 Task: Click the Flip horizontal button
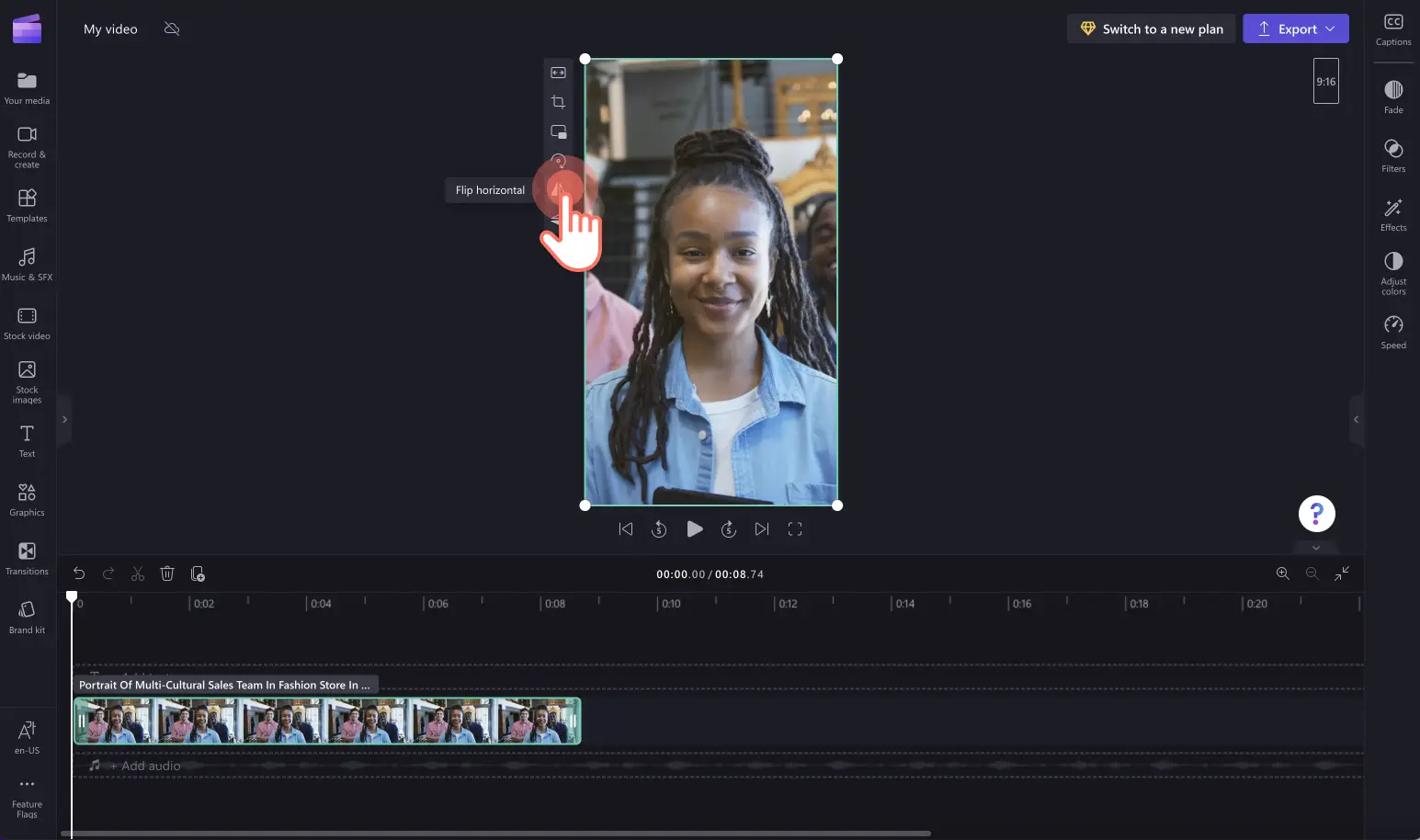[558, 190]
